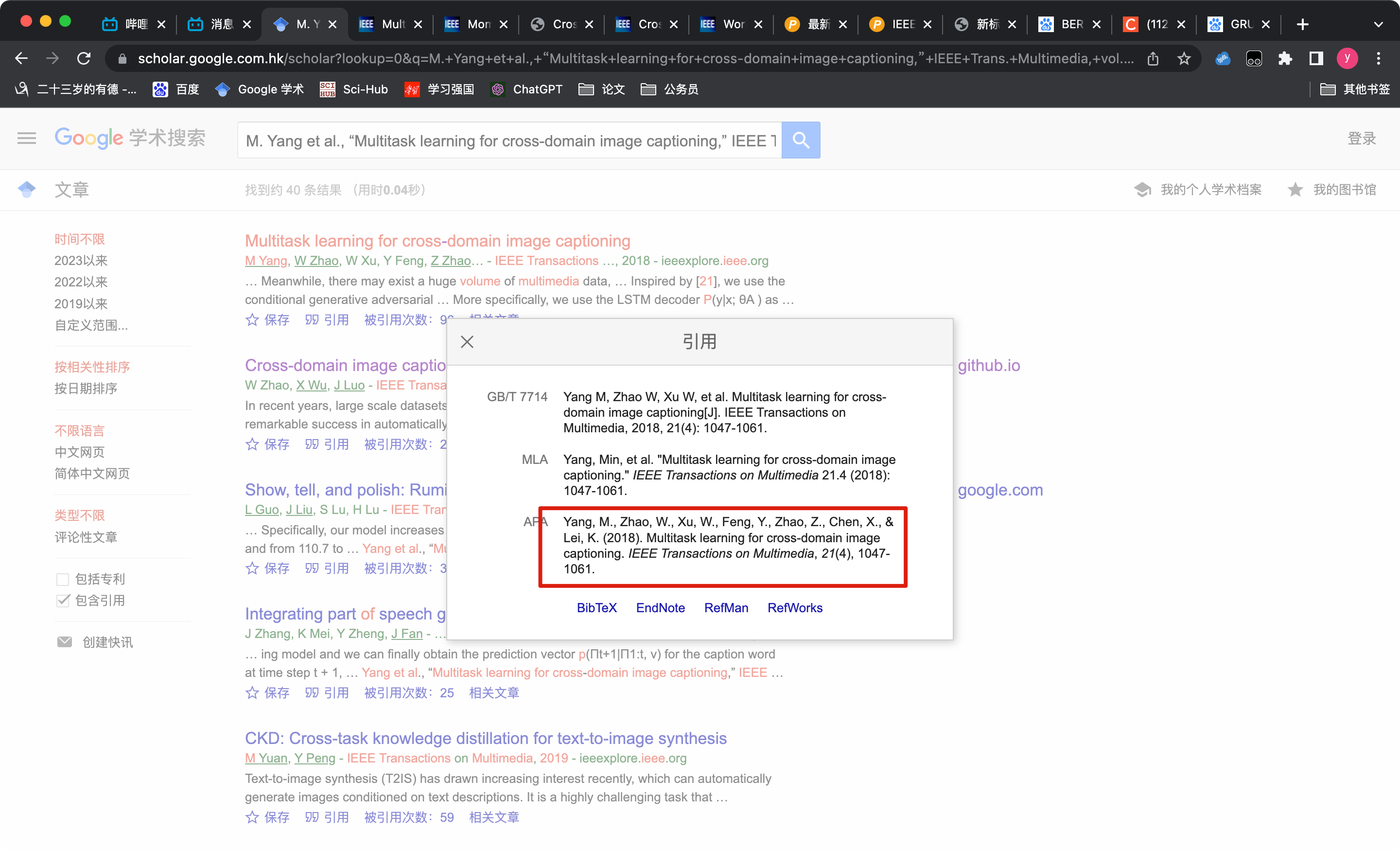Reload the page

pyautogui.click(x=84, y=58)
